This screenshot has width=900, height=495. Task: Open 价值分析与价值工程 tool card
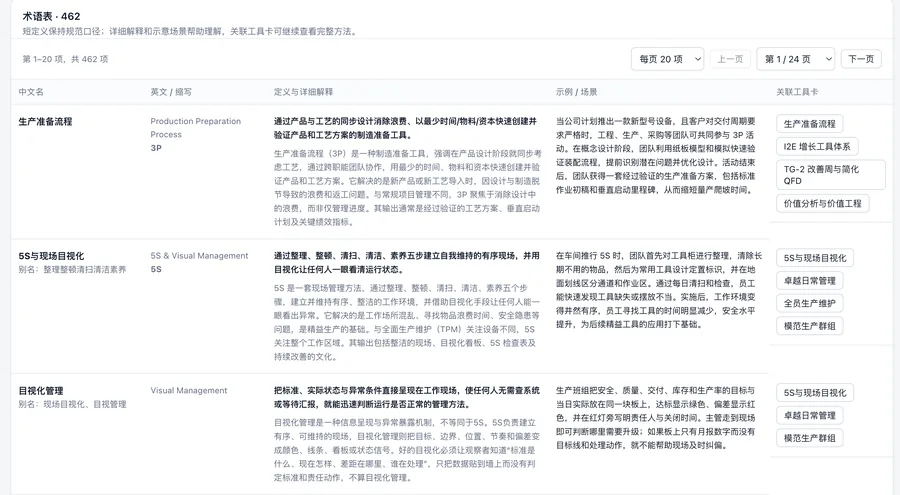(823, 203)
